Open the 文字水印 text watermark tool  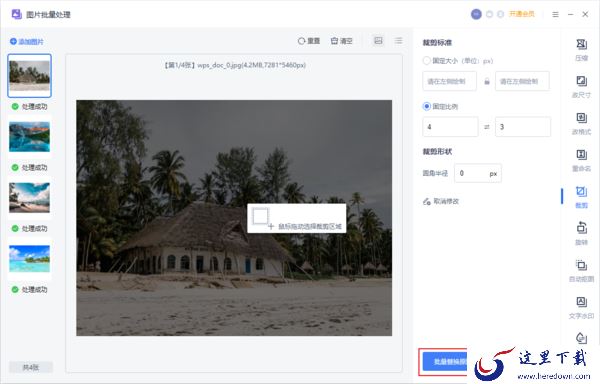581,308
